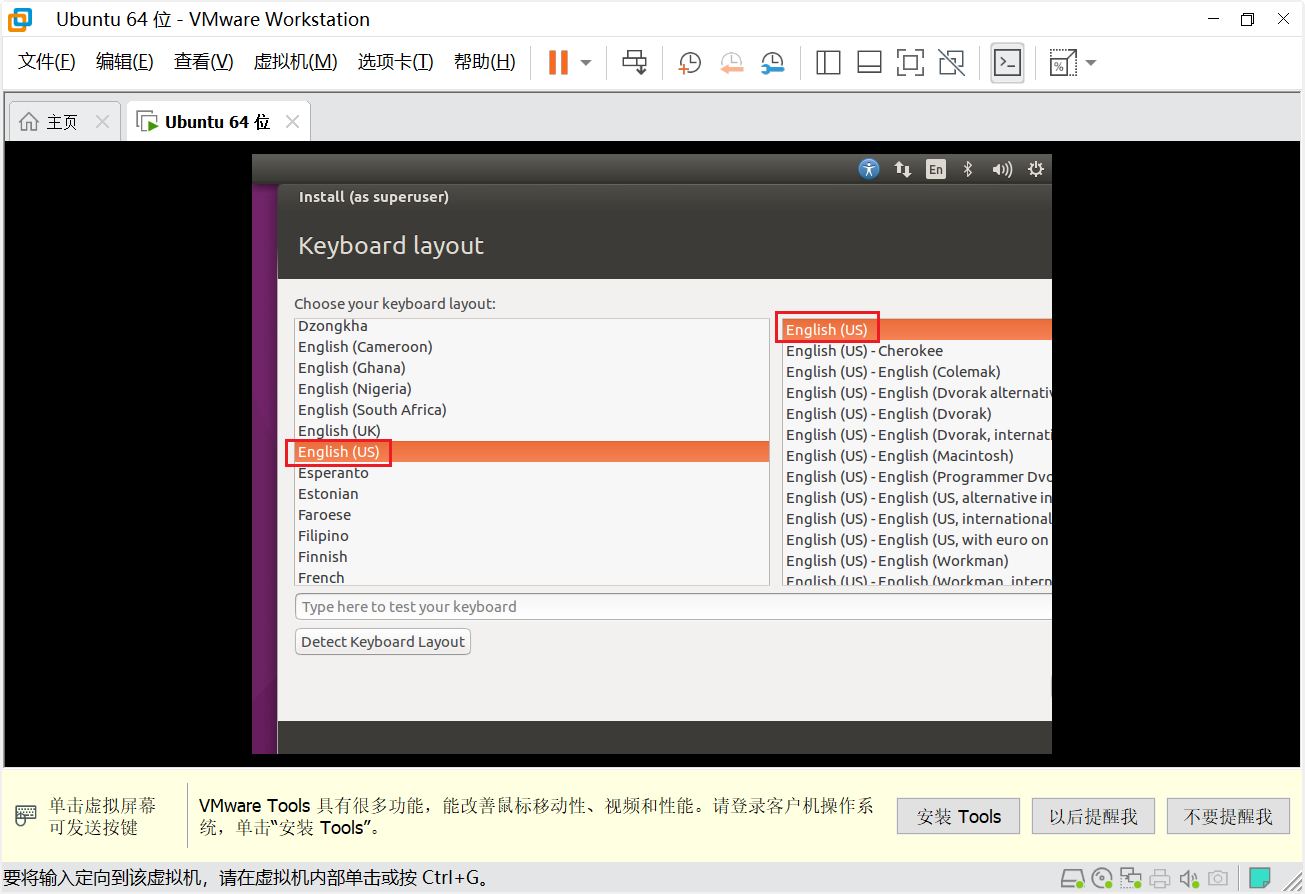Viewport: 1305px width, 894px height.
Task: Click the Ubuntu accessibility icon in the top panel
Action: [869, 169]
